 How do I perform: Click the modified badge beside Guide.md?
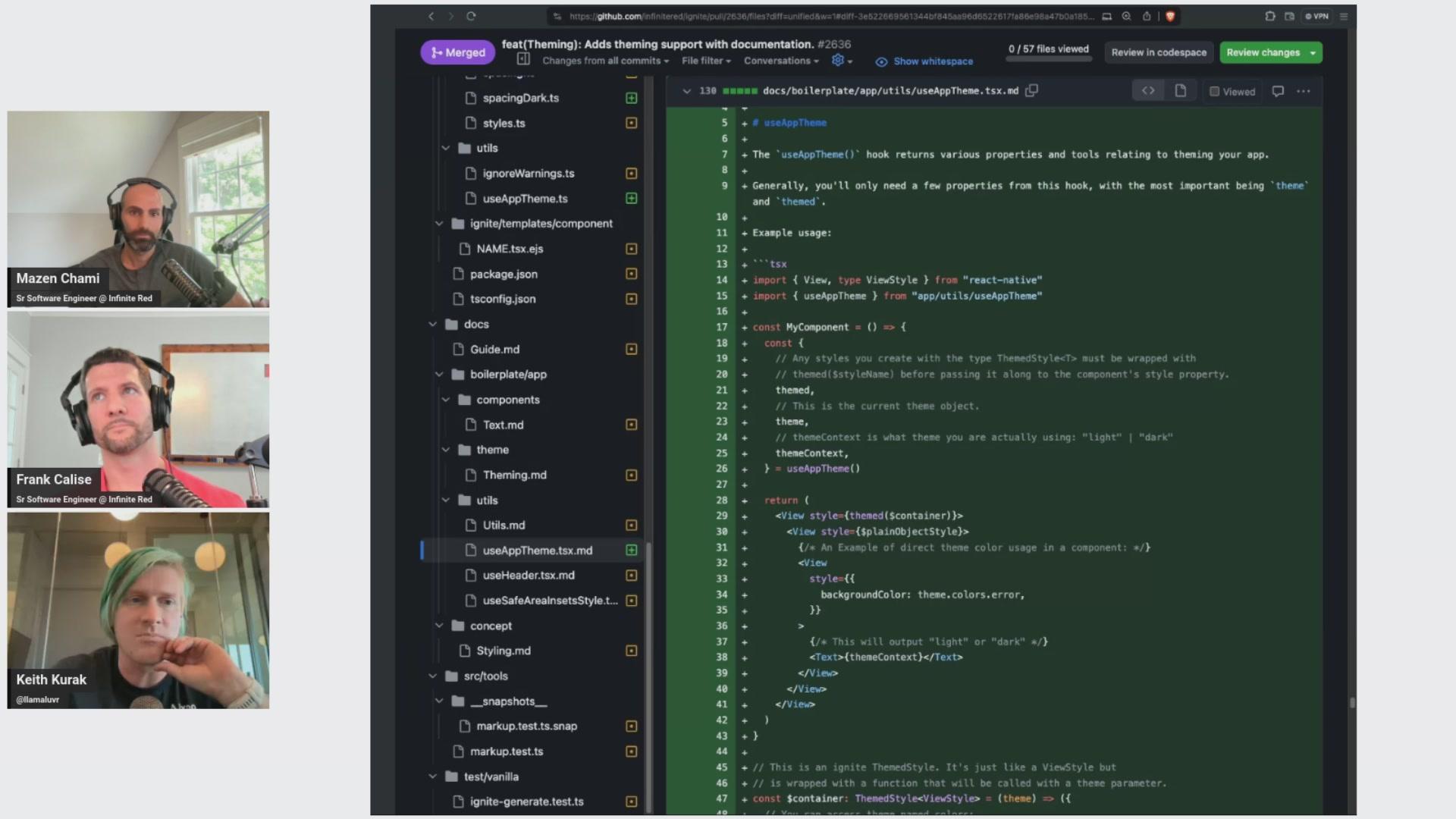631,349
